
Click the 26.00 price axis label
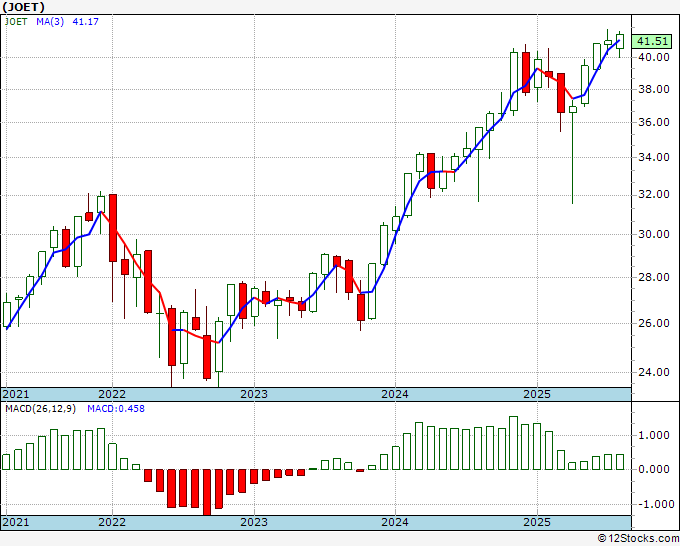click(x=654, y=323)
